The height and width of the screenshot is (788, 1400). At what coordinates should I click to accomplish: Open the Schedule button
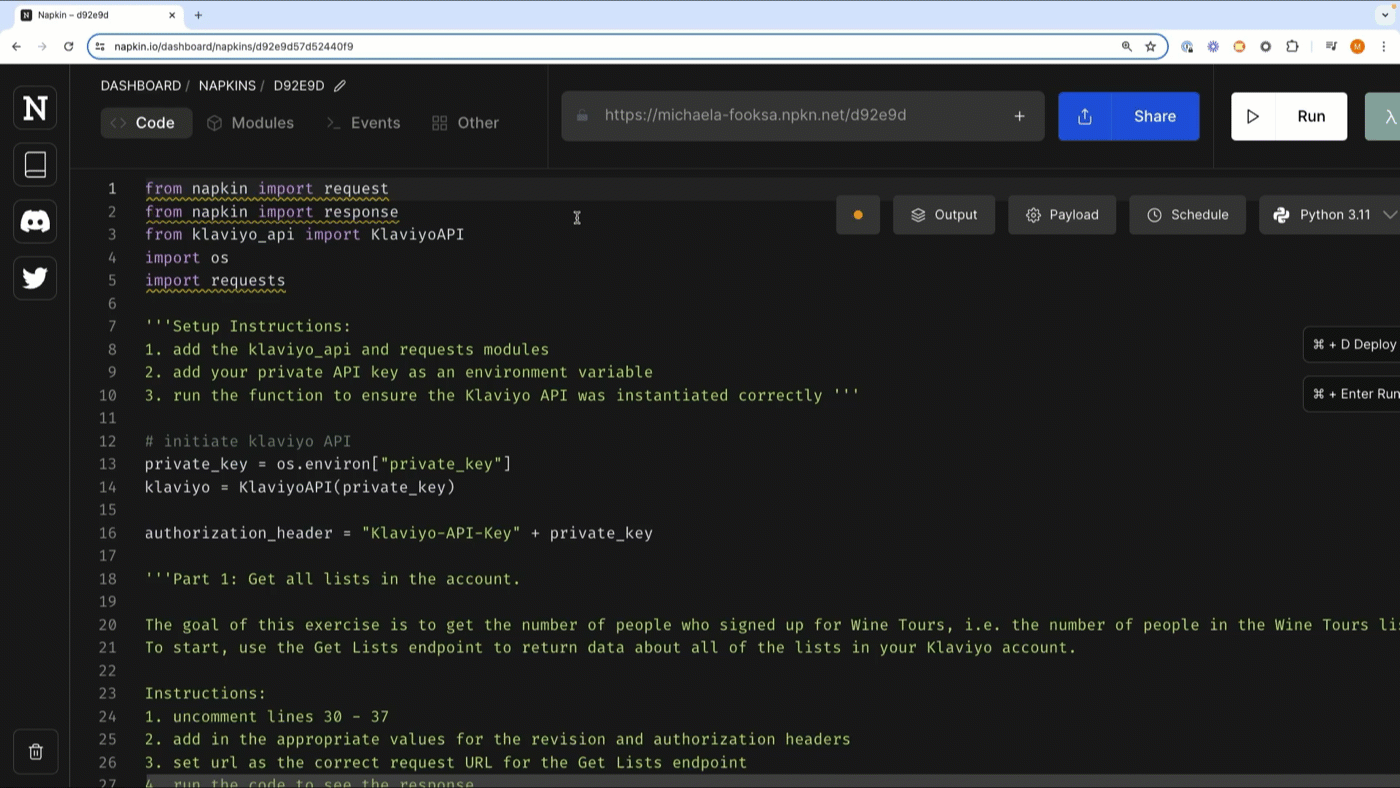pyautogui.click(x=1187, y=215)
